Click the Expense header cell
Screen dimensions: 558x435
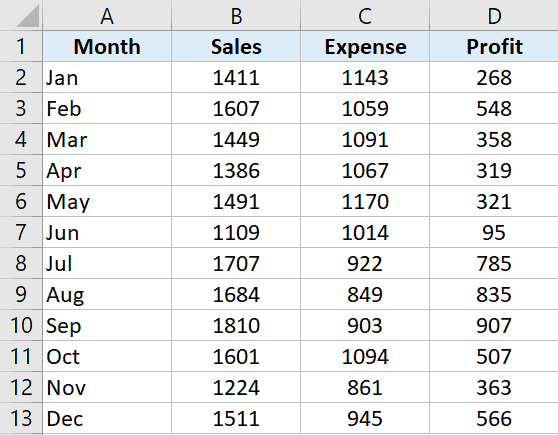(365, 46)
